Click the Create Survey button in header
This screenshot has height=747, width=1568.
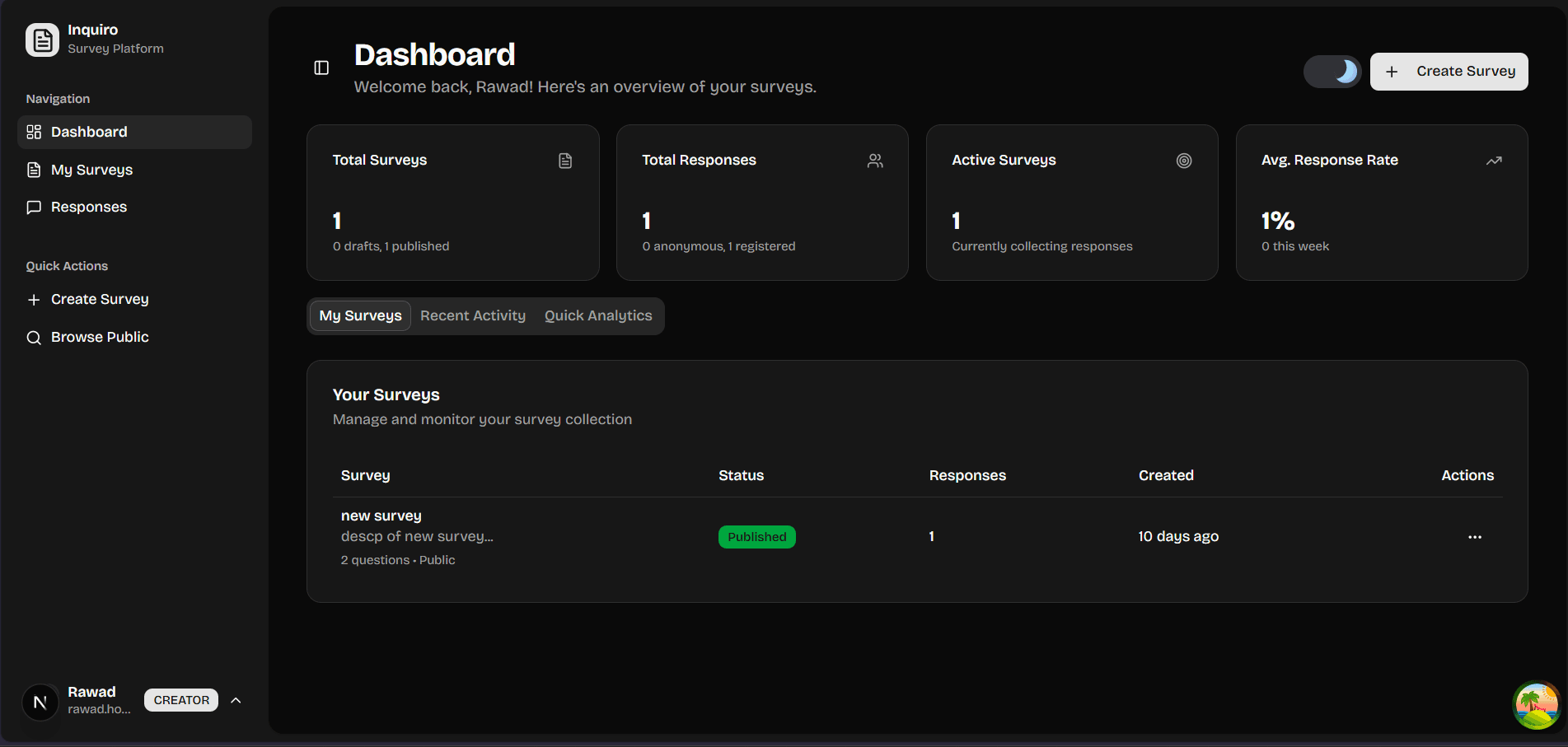(1449, 72)
